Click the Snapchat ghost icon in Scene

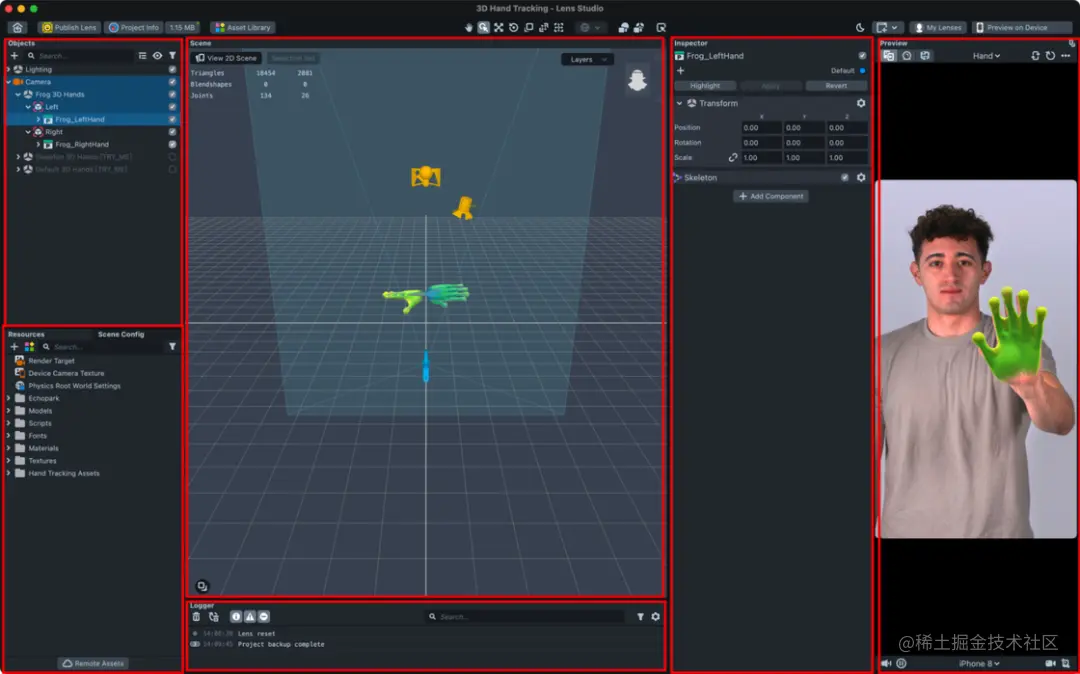[x=637, y=79]
